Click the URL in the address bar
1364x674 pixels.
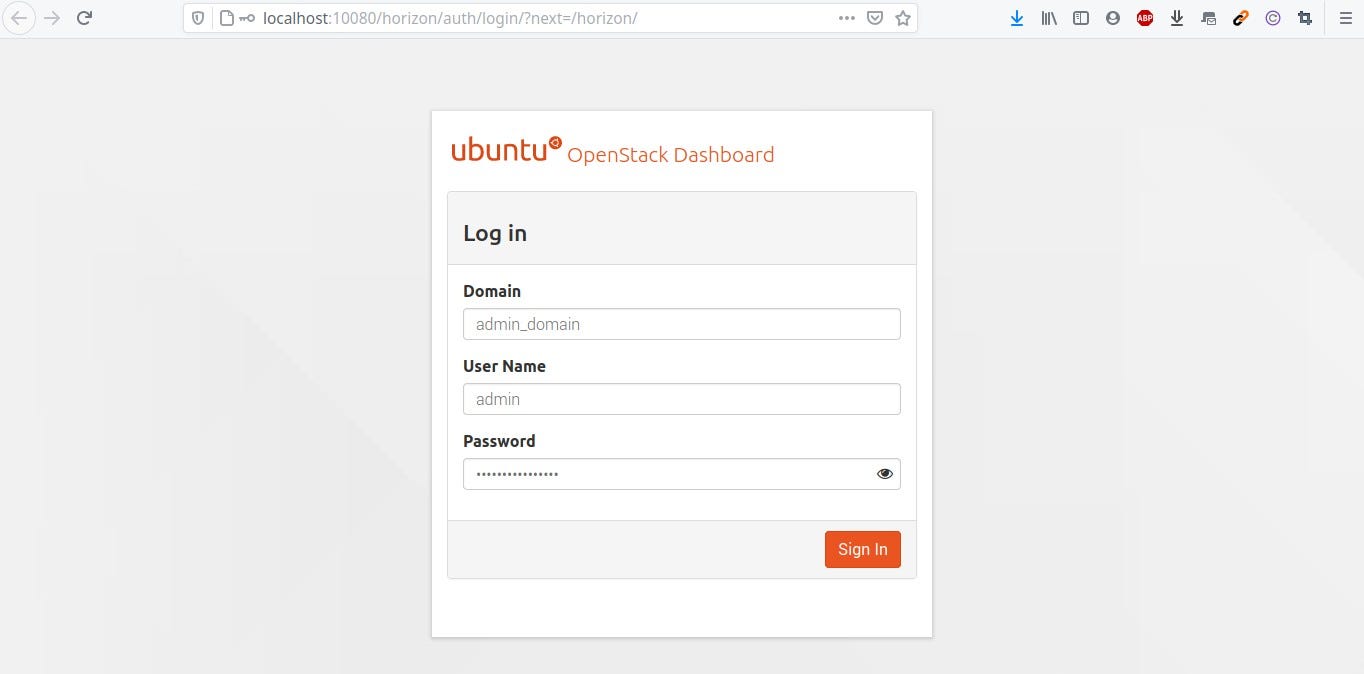450,18
